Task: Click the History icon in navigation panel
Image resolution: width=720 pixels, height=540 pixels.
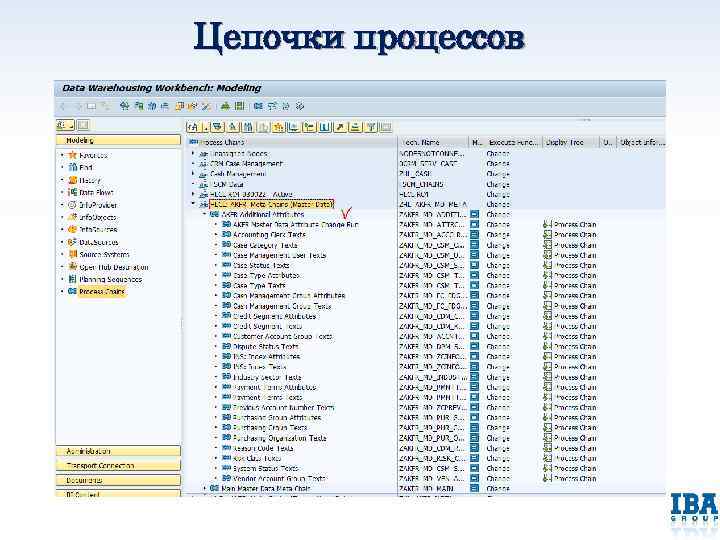Action: tap(72, 180)
